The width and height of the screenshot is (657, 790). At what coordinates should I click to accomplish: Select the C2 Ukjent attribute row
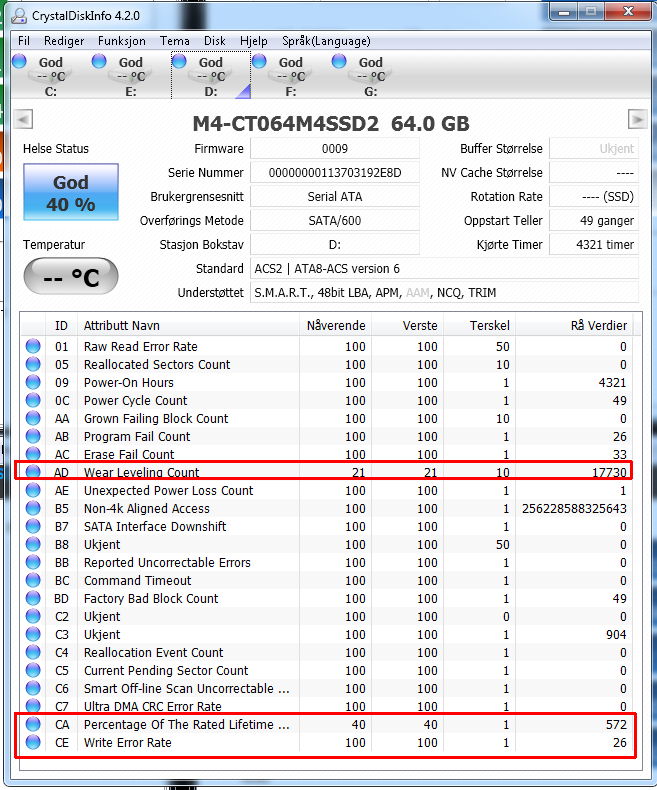[326, 617]
